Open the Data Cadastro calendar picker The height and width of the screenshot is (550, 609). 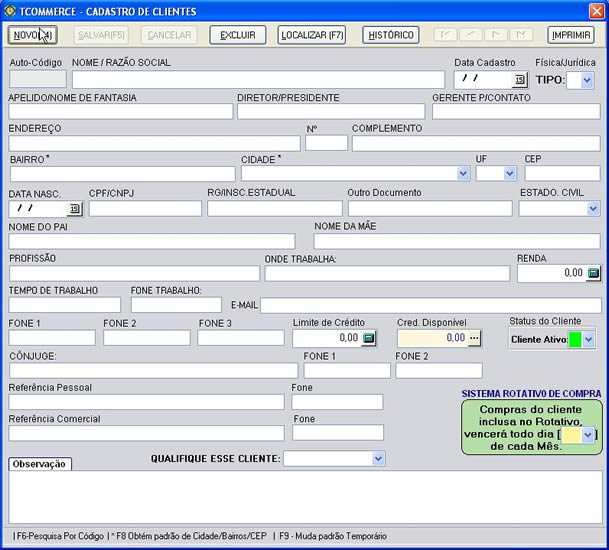coord(520,80)
